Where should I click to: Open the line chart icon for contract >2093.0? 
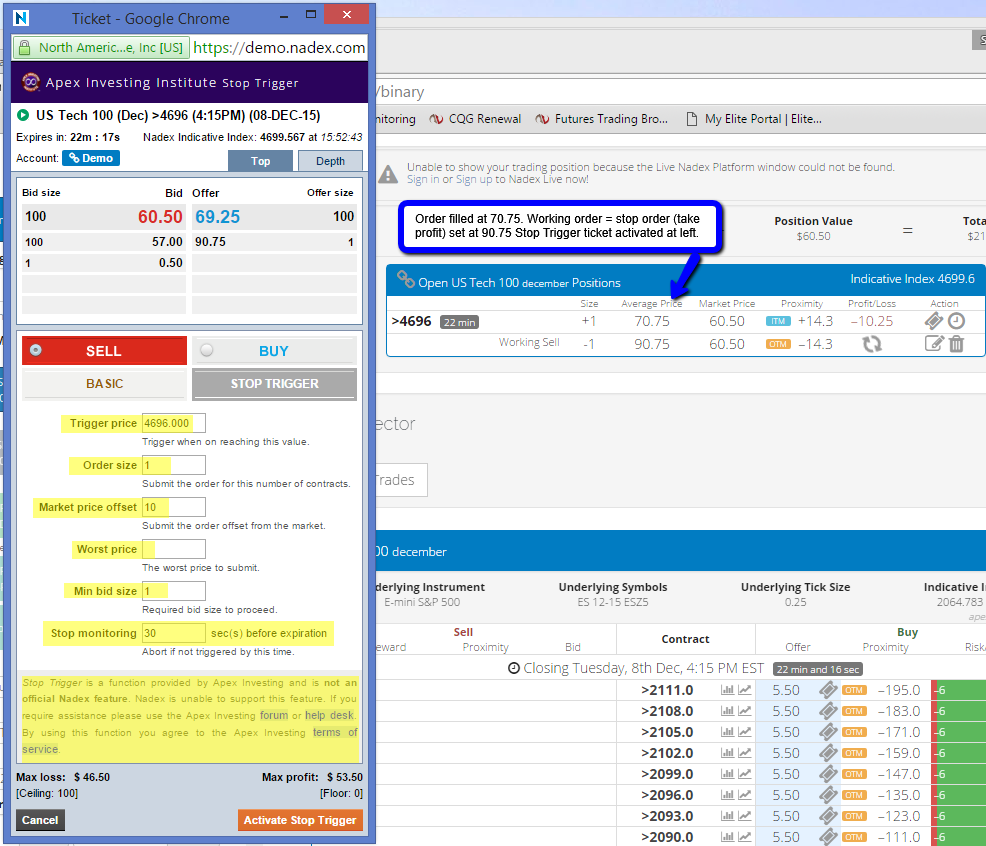pyautogui.click(x=745, y=816)
